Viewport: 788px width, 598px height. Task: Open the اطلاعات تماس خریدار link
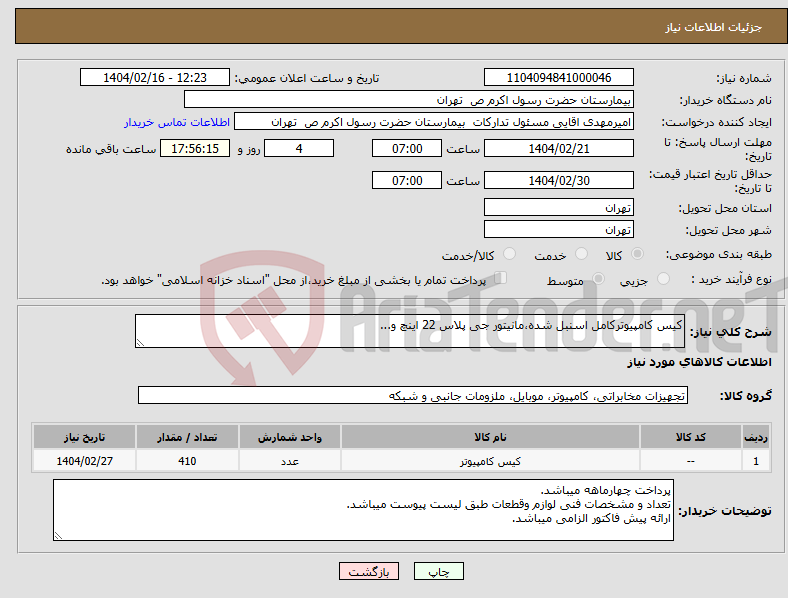point(177,122)
